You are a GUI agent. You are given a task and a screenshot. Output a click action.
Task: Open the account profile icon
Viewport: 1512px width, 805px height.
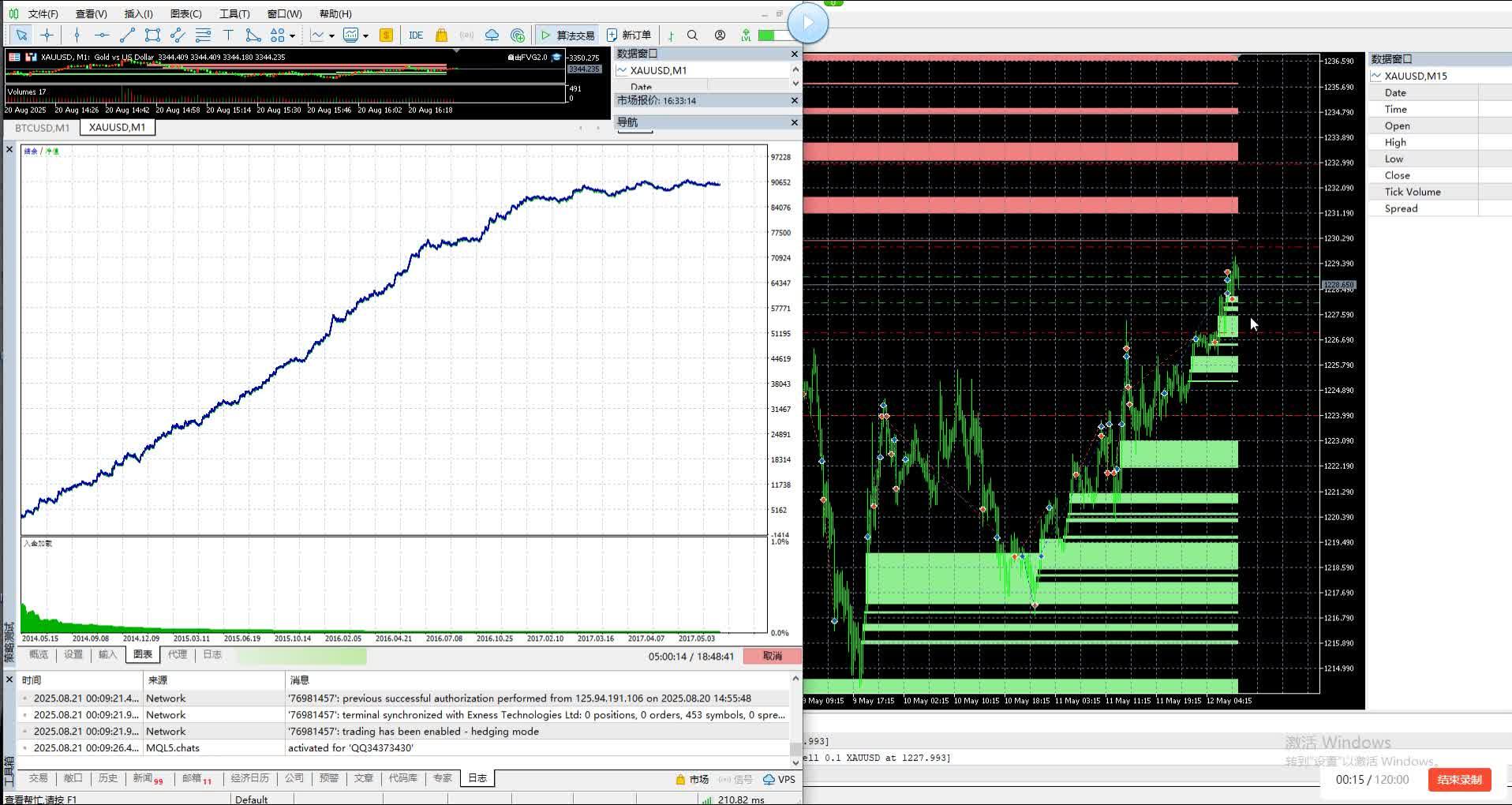[x=720, y=35]
